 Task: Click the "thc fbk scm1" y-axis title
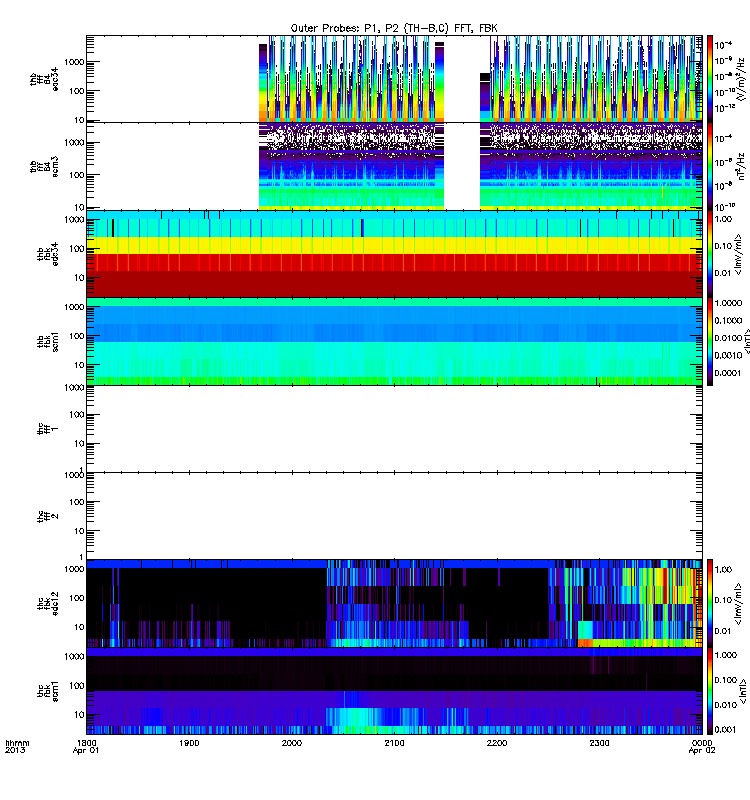click(48, 692)
